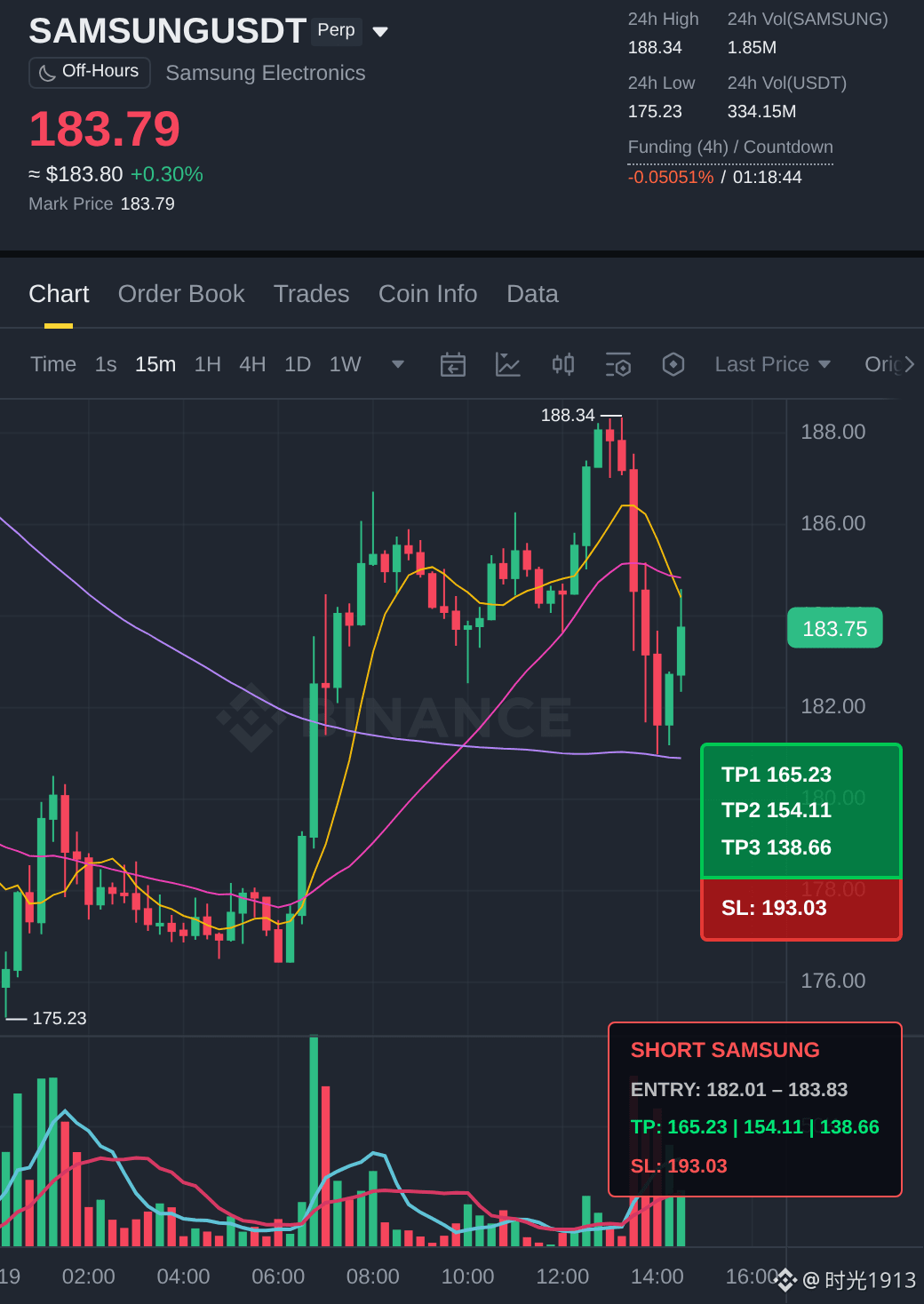Tap the Mark Price 183.79 value
Screen dimensions: 924x1304
pos(147,203)
